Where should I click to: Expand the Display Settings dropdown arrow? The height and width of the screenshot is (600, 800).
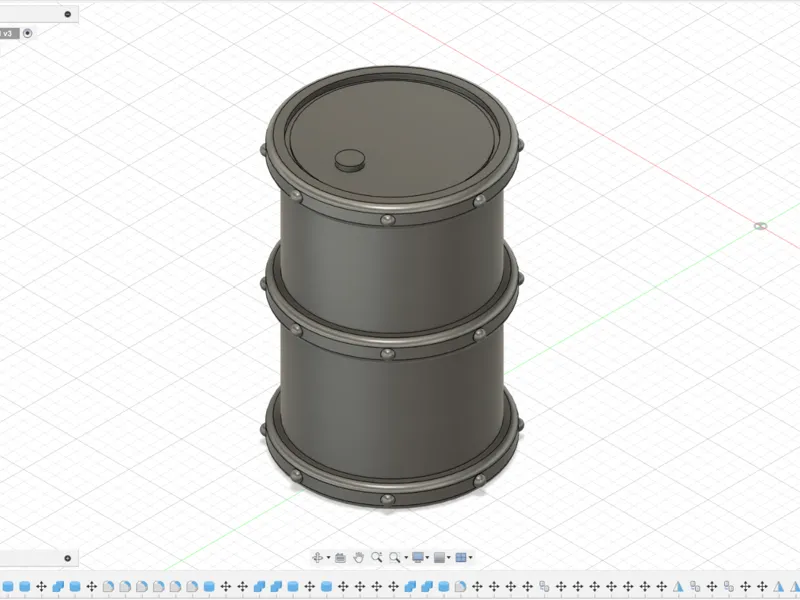(427, 558)
